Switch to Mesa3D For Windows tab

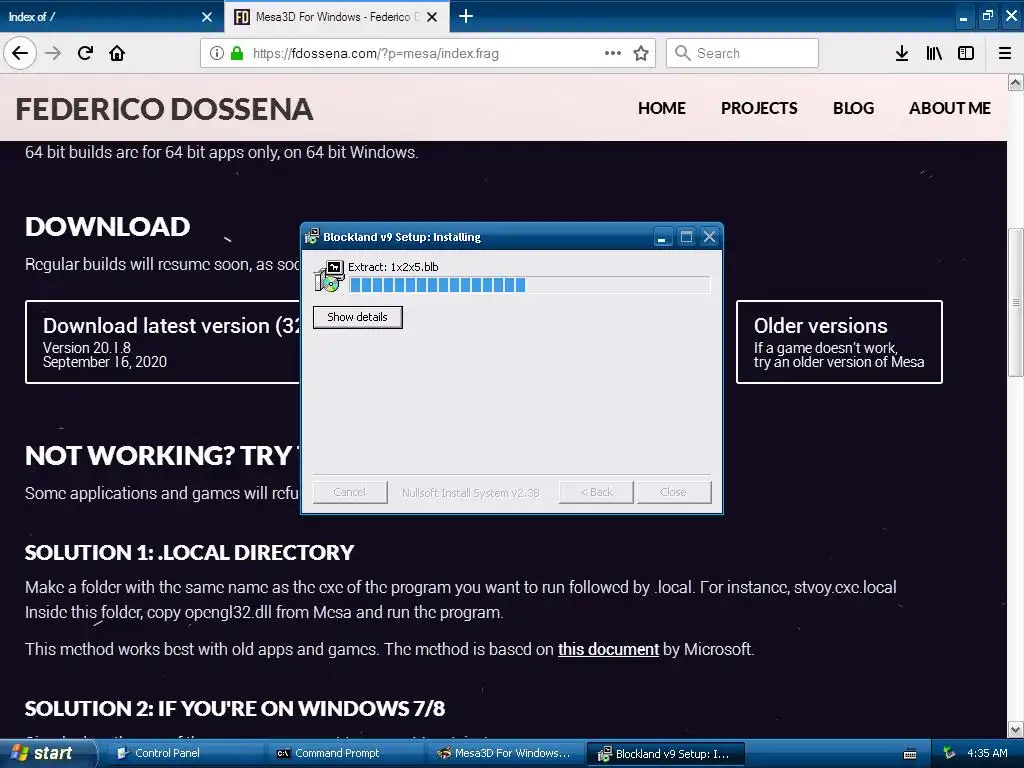[x=336, y=17]
